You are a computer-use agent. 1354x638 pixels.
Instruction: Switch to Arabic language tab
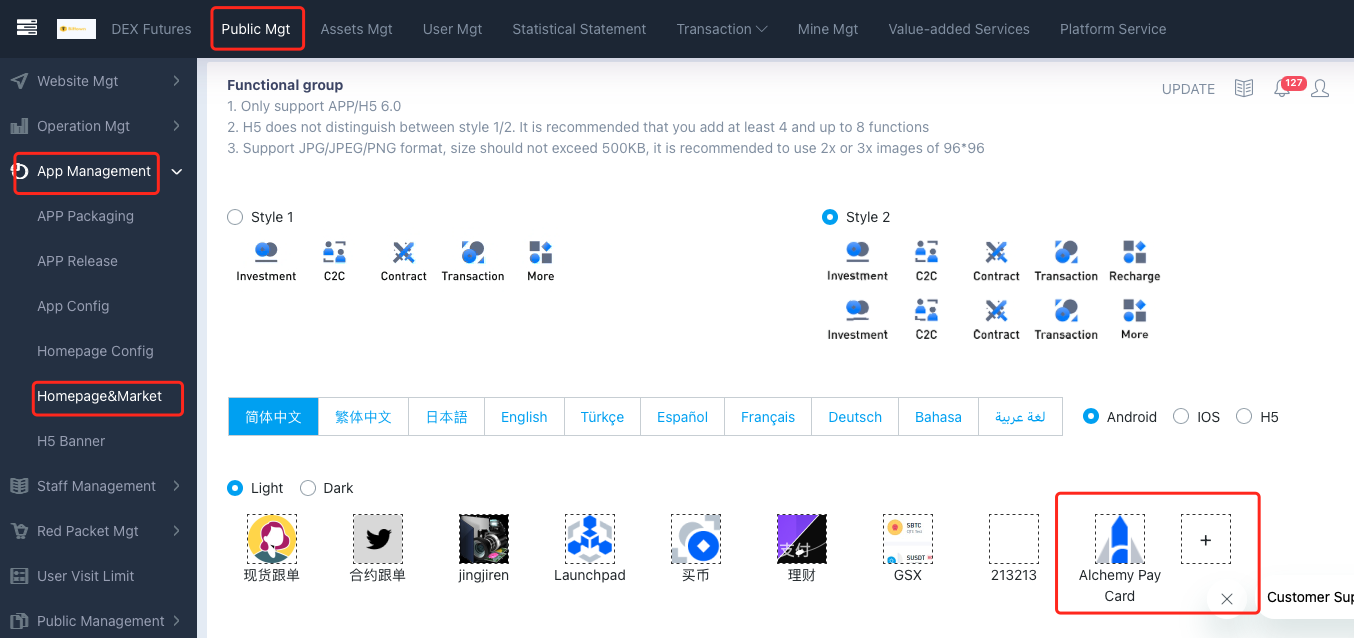tap(1020, 417)
